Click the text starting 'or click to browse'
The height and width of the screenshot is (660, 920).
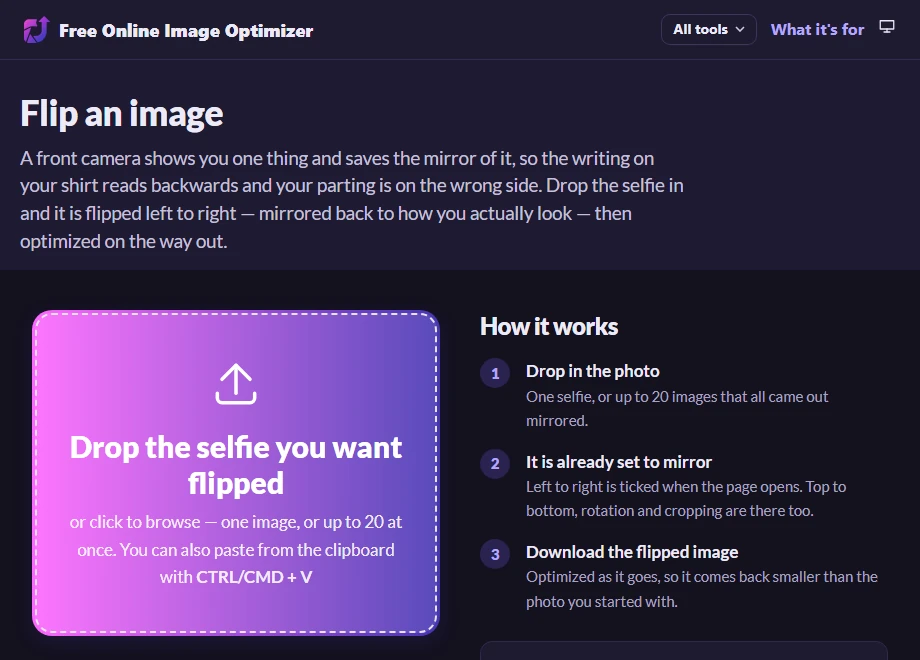(x=236, y=549)
